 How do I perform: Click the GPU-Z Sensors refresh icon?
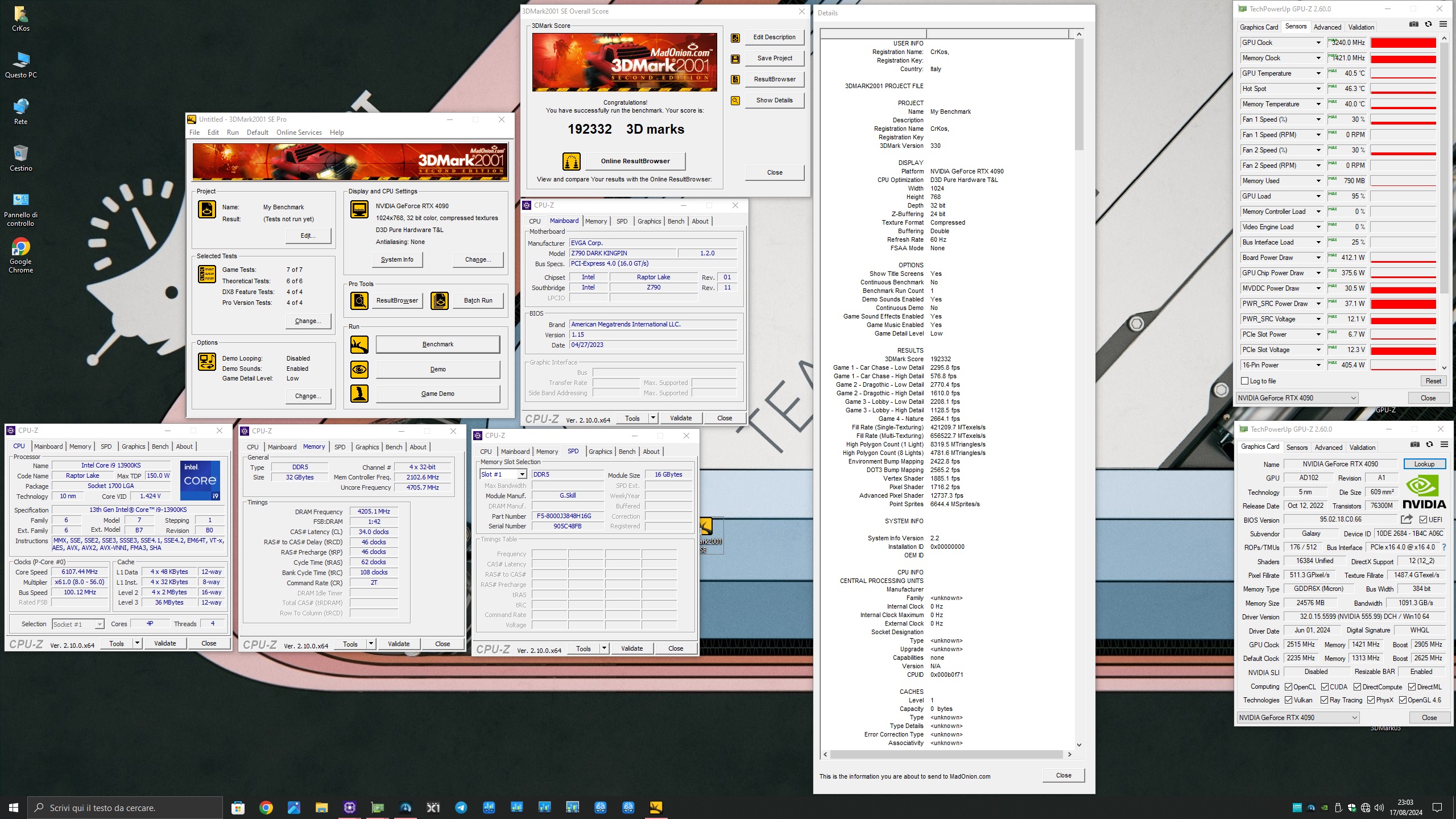pyautogui.click(x=1428, y=24)
